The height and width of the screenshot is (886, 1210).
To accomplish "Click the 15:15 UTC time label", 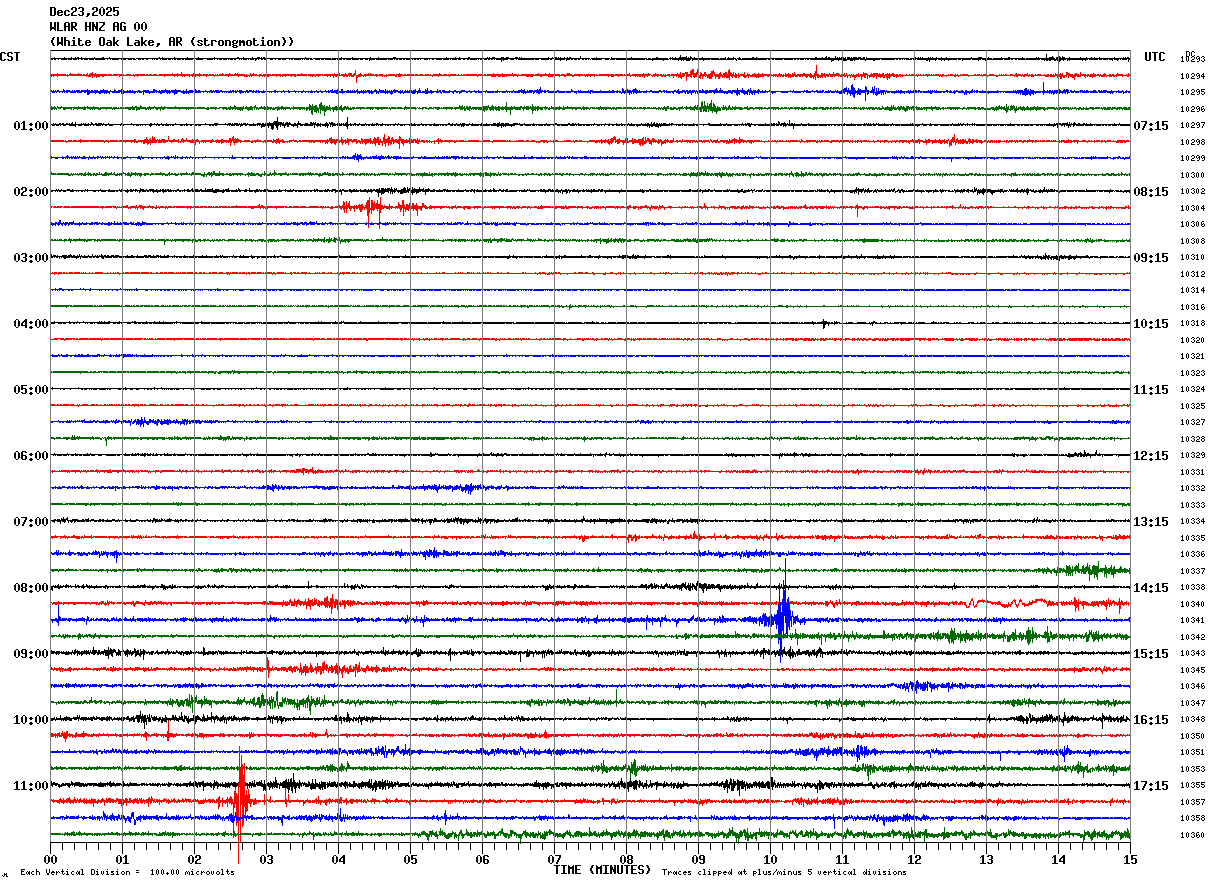I will [1151, 654].
